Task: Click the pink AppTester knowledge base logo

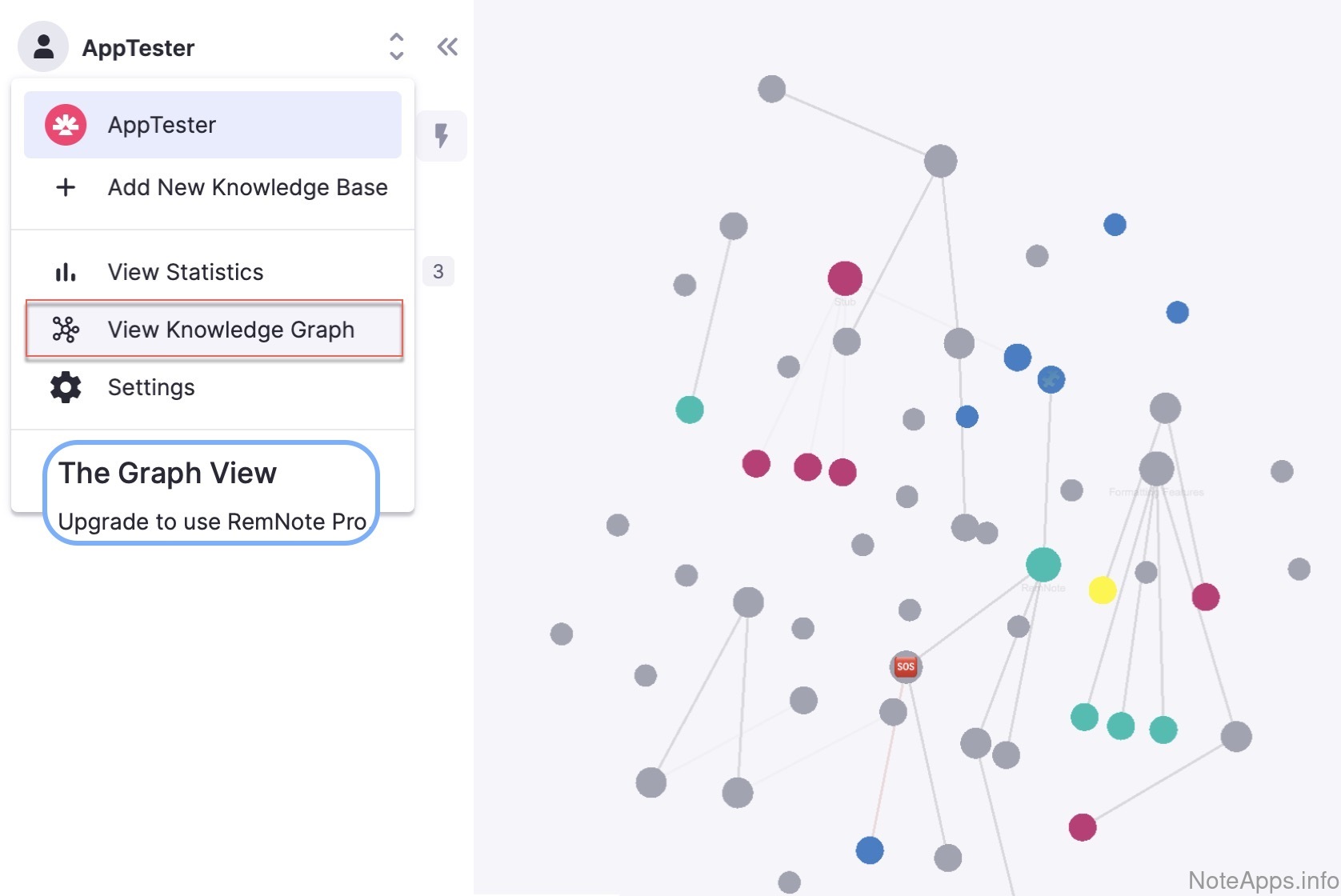Action: click(66, 125)
